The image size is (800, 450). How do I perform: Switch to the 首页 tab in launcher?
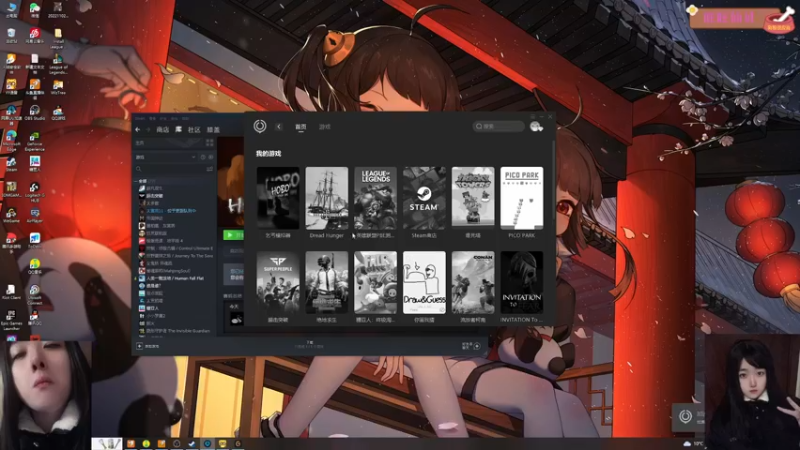tap(301, 127)
